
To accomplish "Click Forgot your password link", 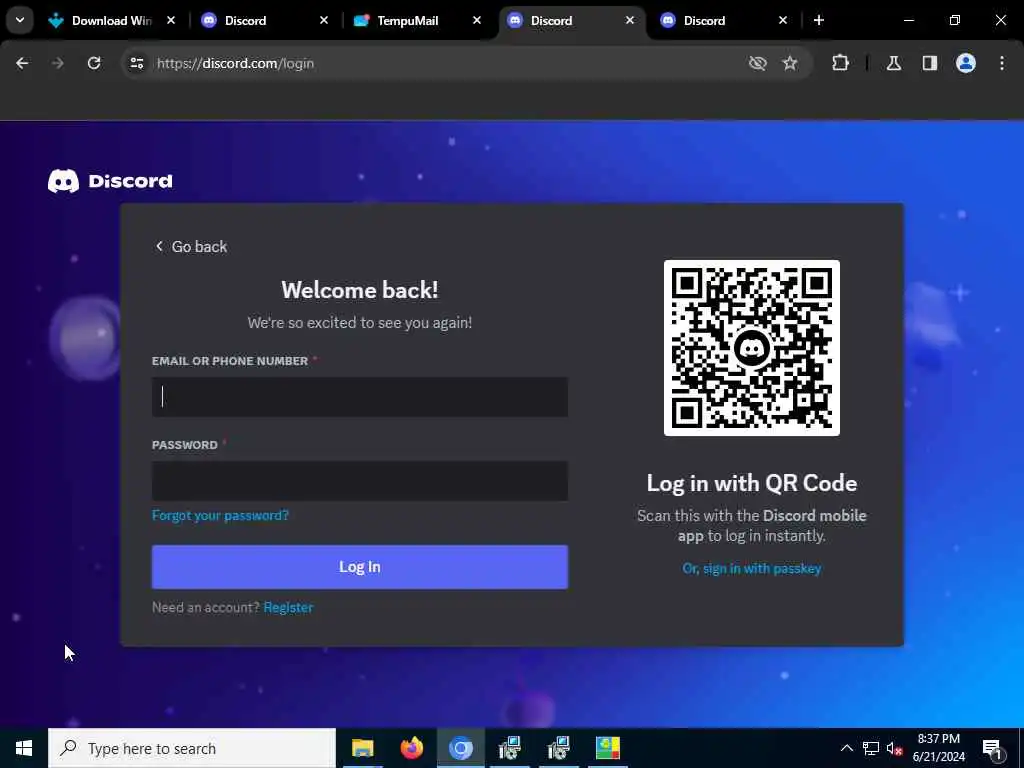I will click(220, 515).
